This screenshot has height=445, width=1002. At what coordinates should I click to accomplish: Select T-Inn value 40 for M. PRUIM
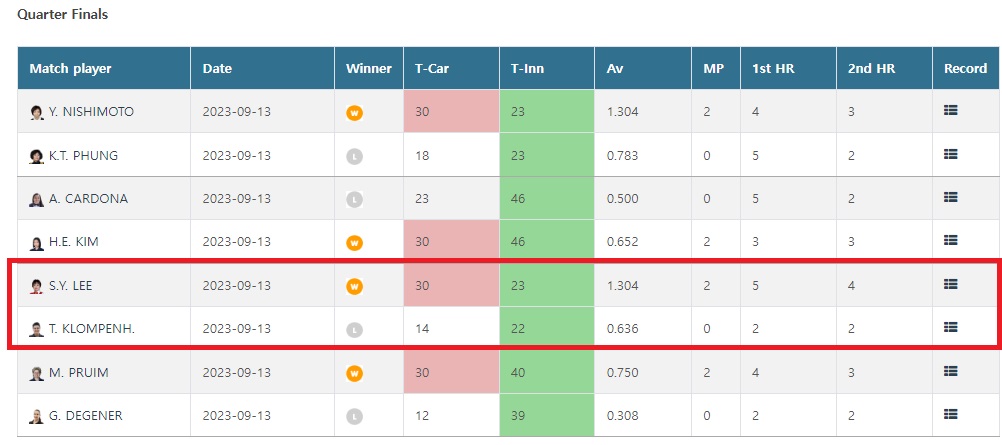pyautogui.click(x=518, y=372)
